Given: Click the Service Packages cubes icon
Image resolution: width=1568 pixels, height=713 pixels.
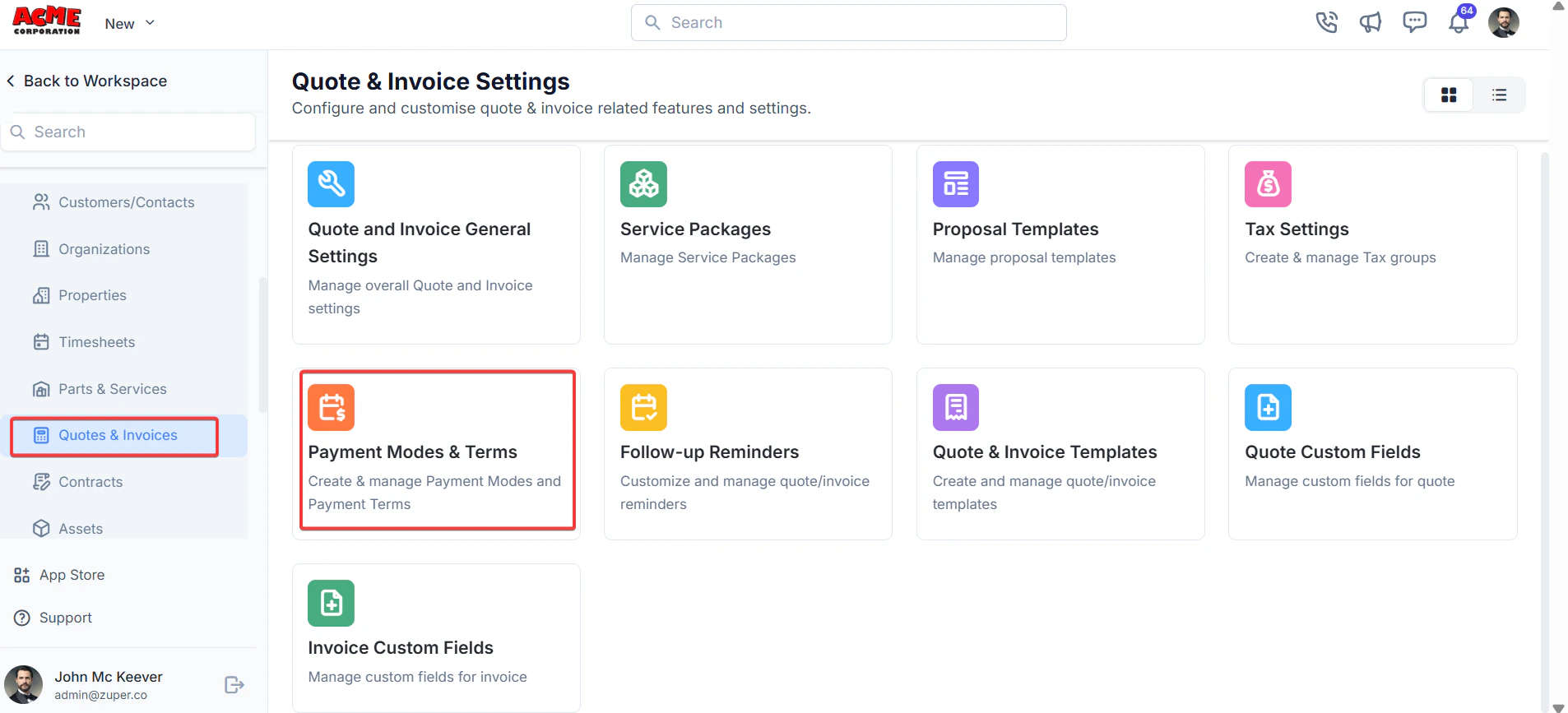Looking at the screenshot, I should 643,184.
